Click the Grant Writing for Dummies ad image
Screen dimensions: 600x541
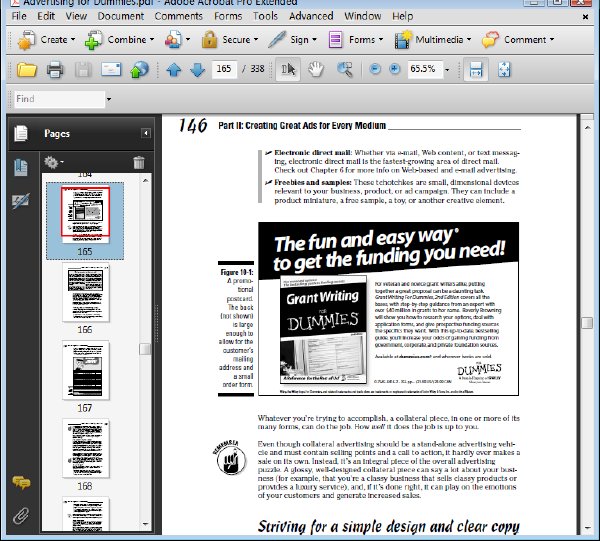click(388, 309)
